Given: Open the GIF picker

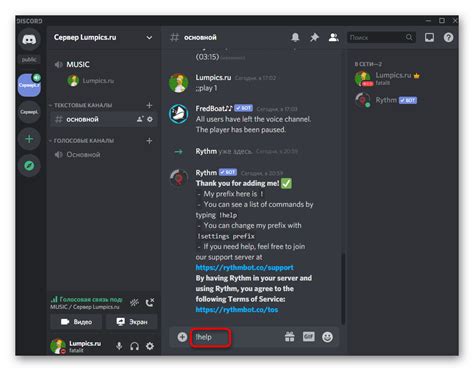Looking at the screenshot, I should point(309,337).
